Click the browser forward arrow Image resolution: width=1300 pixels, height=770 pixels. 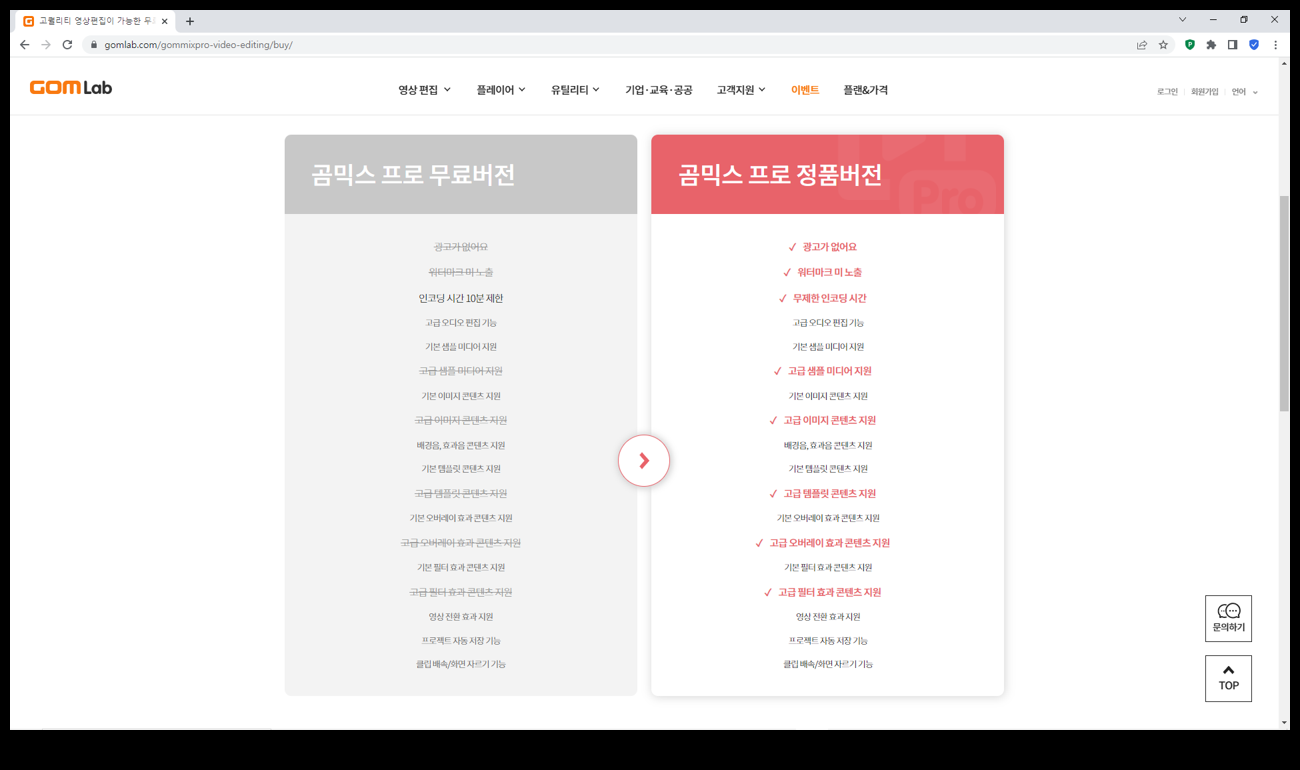[x=46, y=45]
